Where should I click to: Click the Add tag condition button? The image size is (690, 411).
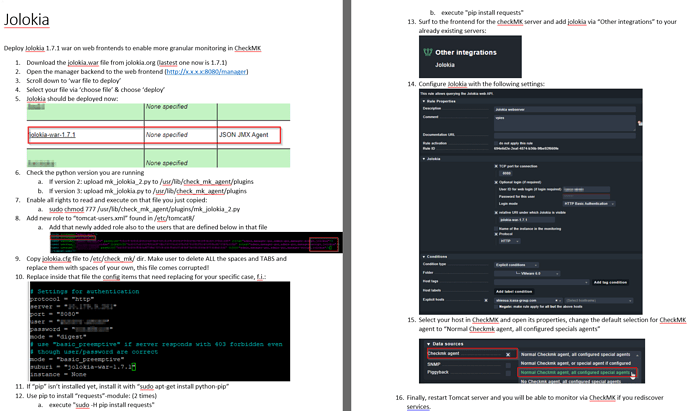point(612,282)
